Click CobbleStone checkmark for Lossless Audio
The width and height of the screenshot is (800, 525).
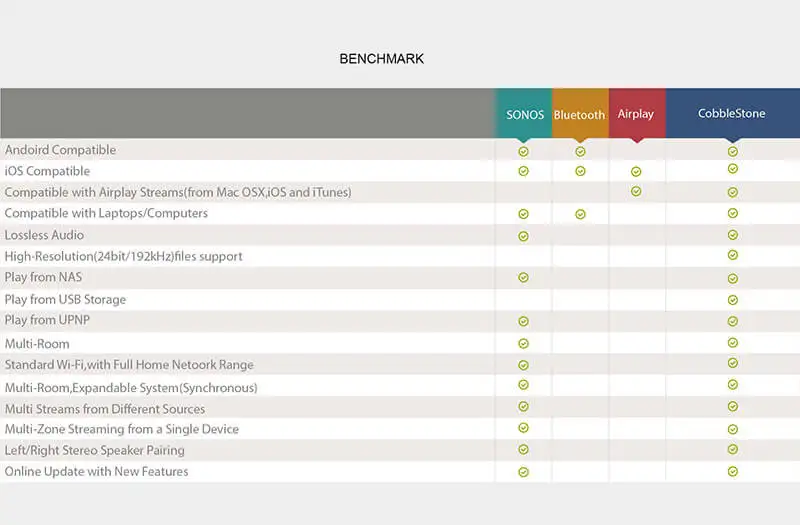(x=733, y=235)
